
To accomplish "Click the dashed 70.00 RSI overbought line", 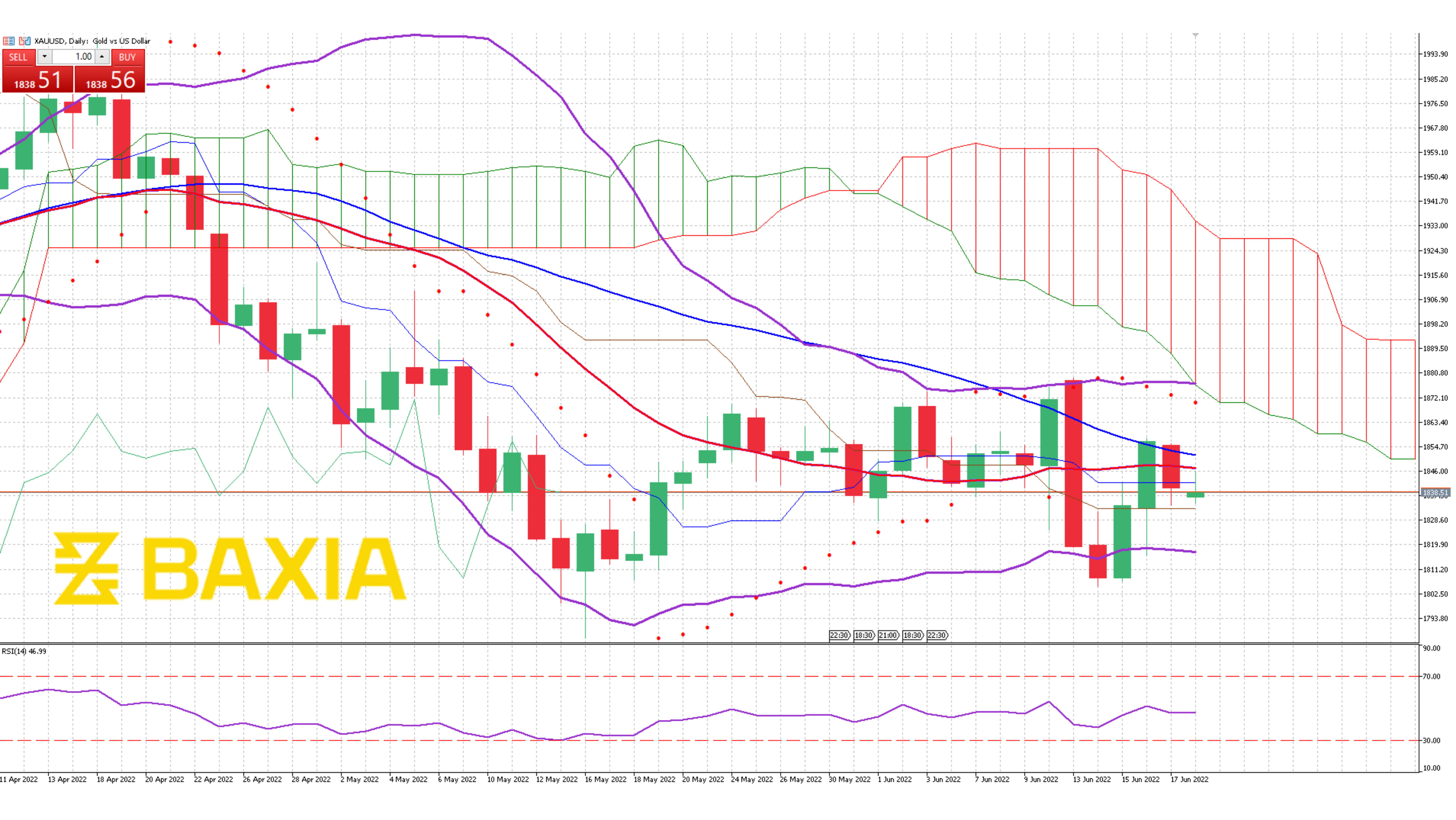I will coord(678,677).
